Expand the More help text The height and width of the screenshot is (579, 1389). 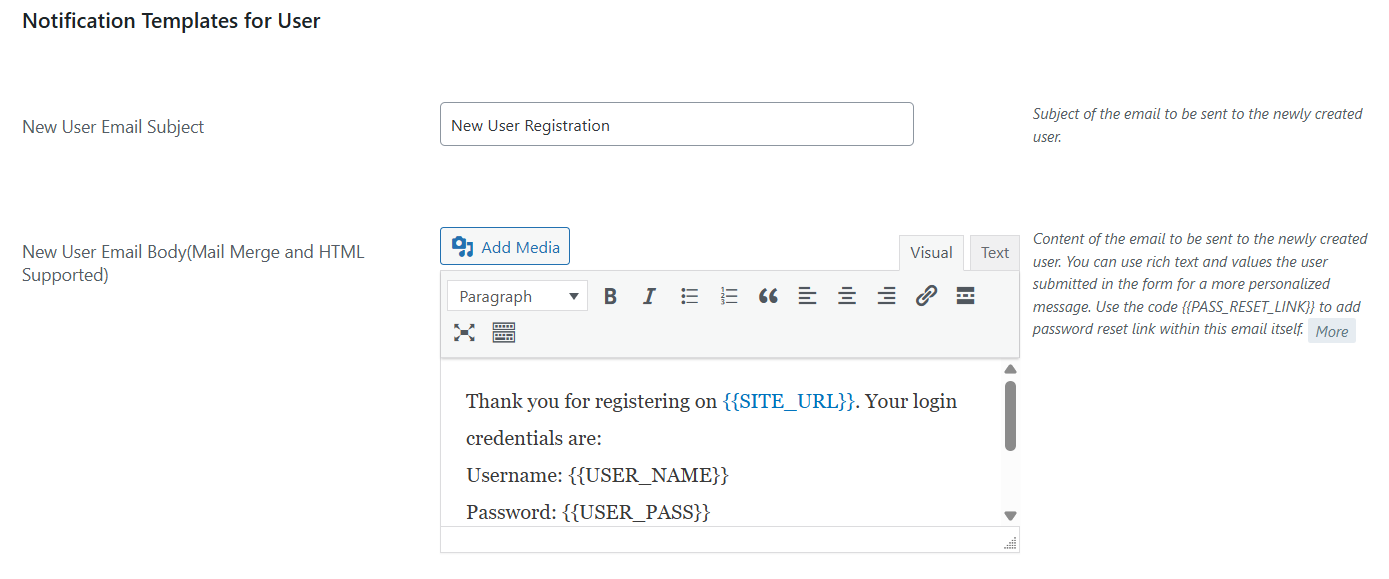pyautogui.click(x=1332, y=332)
